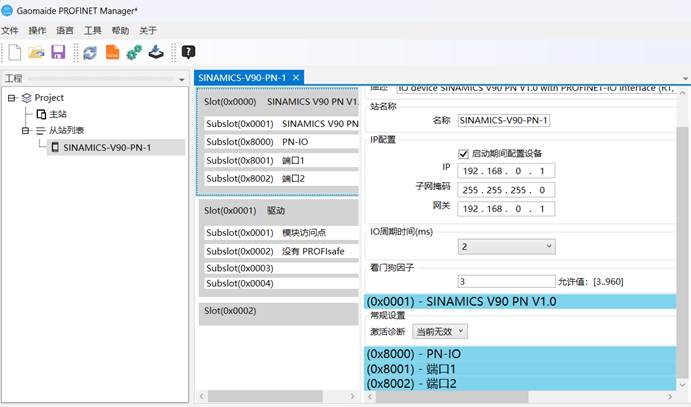Click properties panel scroll-down arrow
691x407 pixels.
click(x=682, y=385)
